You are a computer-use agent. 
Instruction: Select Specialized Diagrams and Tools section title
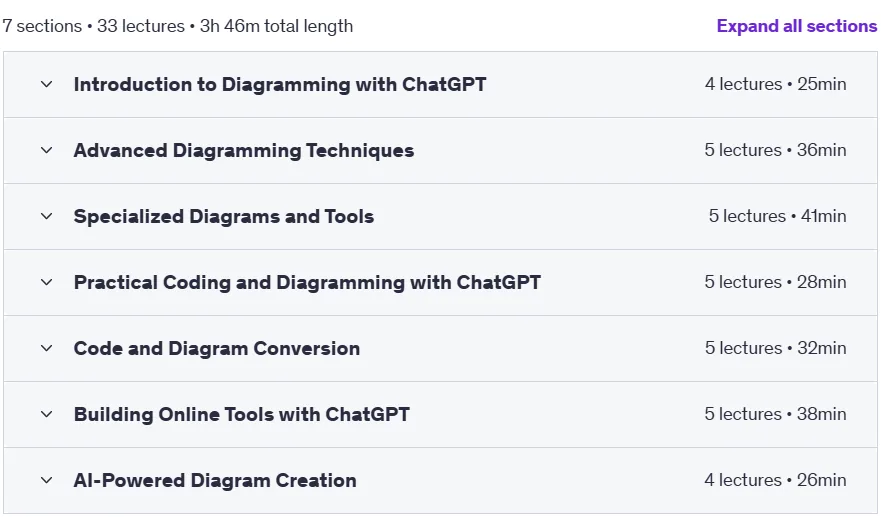pyautogui.click(x=224, y=216)
